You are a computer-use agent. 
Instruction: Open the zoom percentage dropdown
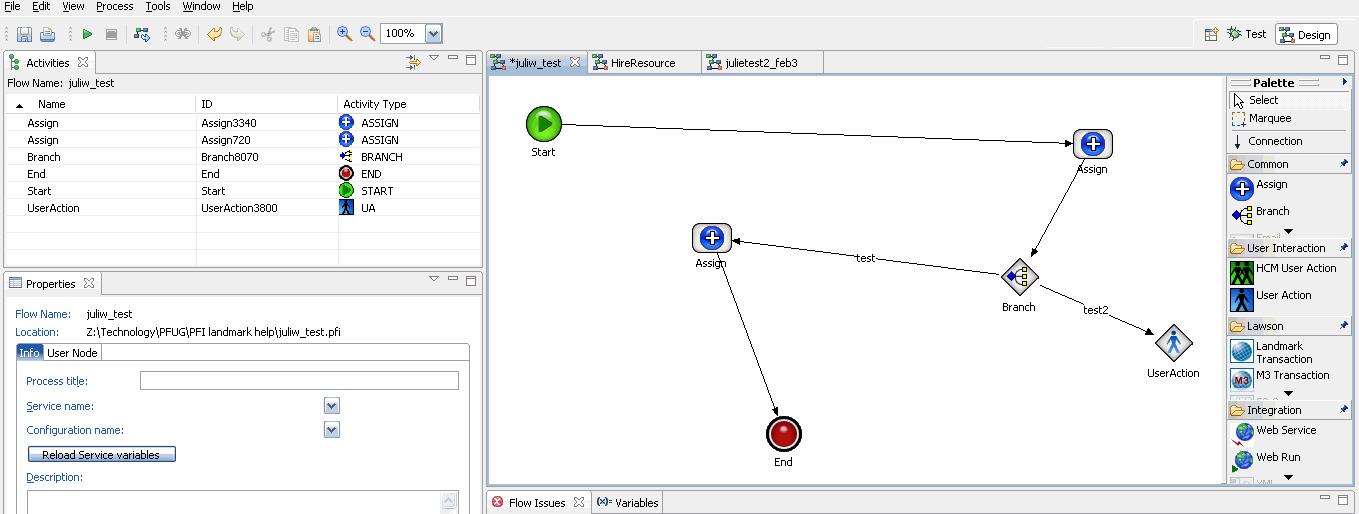click(433, 34)
